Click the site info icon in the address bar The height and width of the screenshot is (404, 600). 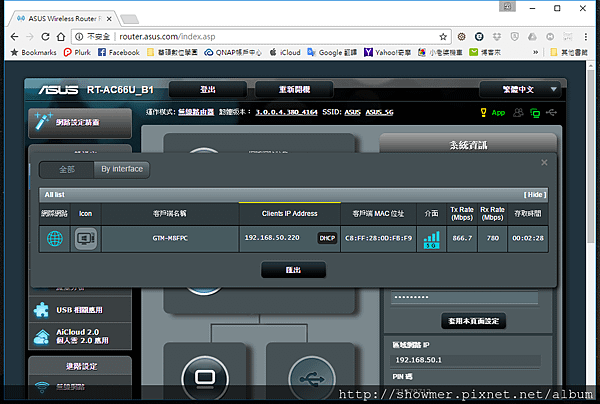pos(79,37)
